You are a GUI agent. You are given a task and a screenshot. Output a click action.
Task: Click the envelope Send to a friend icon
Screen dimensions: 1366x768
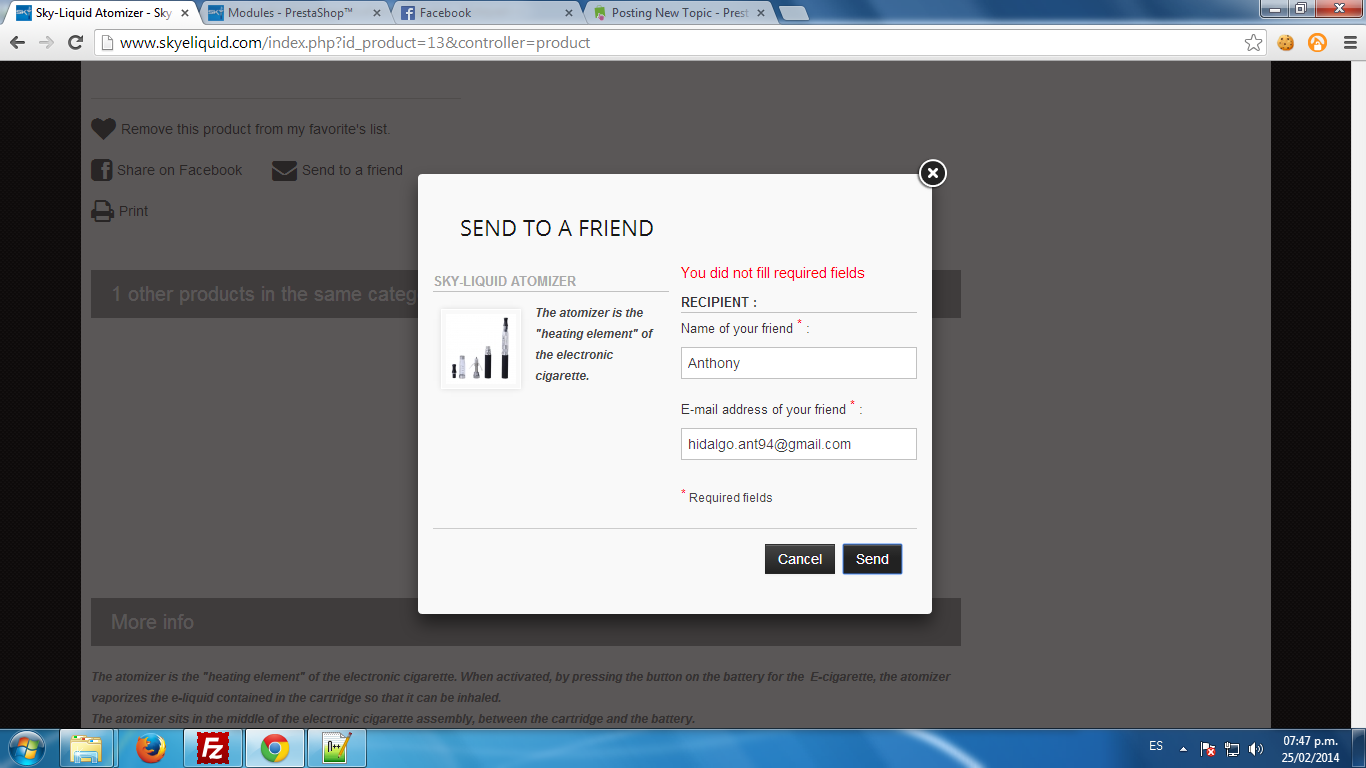(x=285, y=171)
